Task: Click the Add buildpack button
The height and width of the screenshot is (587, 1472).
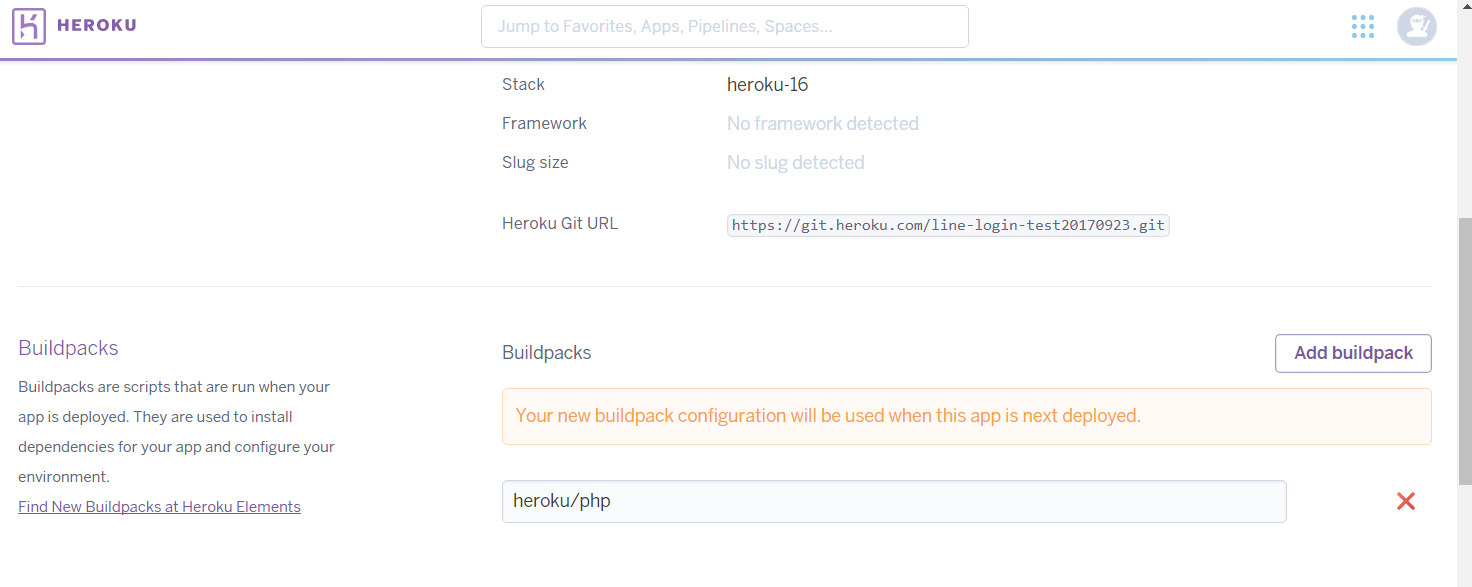Action: (x=1353, y=353)
